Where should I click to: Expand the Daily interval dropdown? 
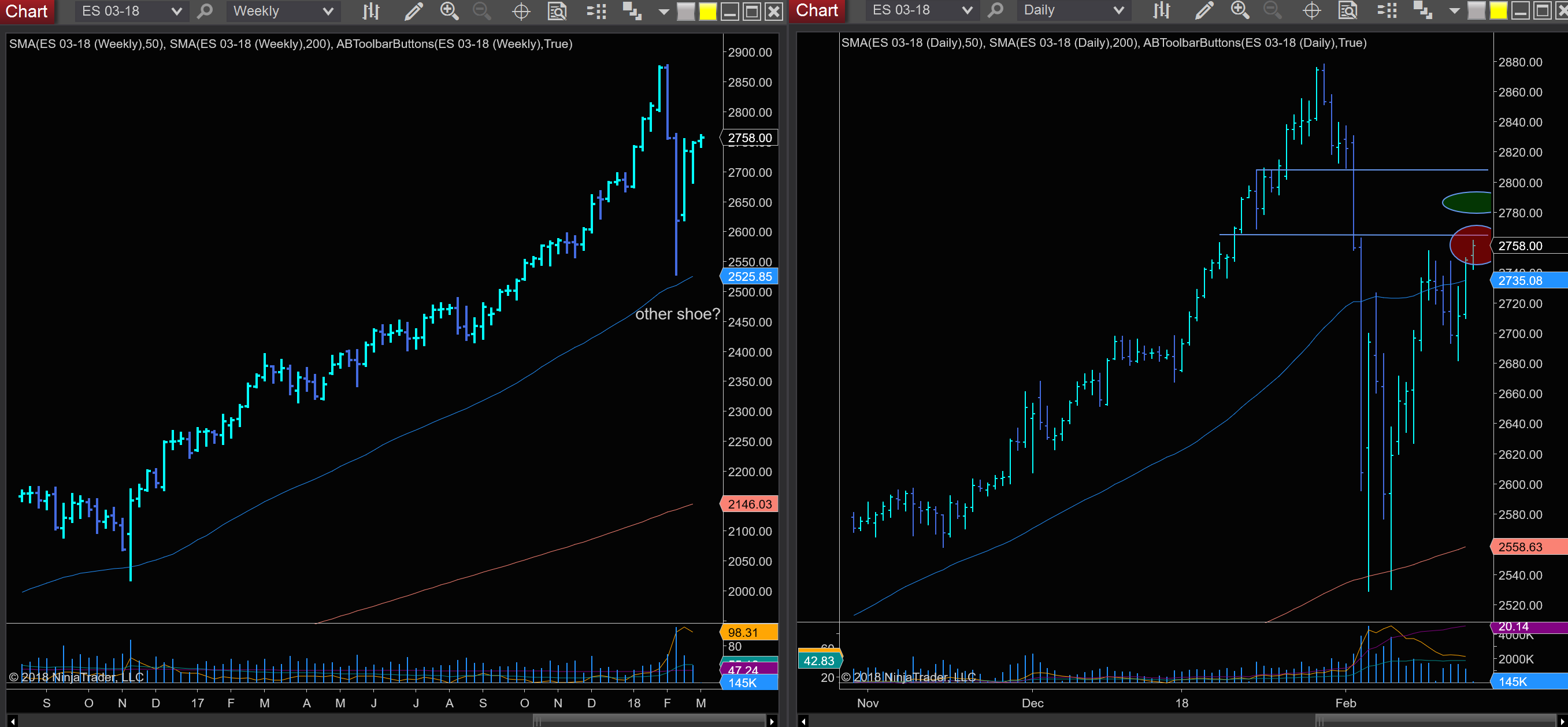tap(1073, 10)
